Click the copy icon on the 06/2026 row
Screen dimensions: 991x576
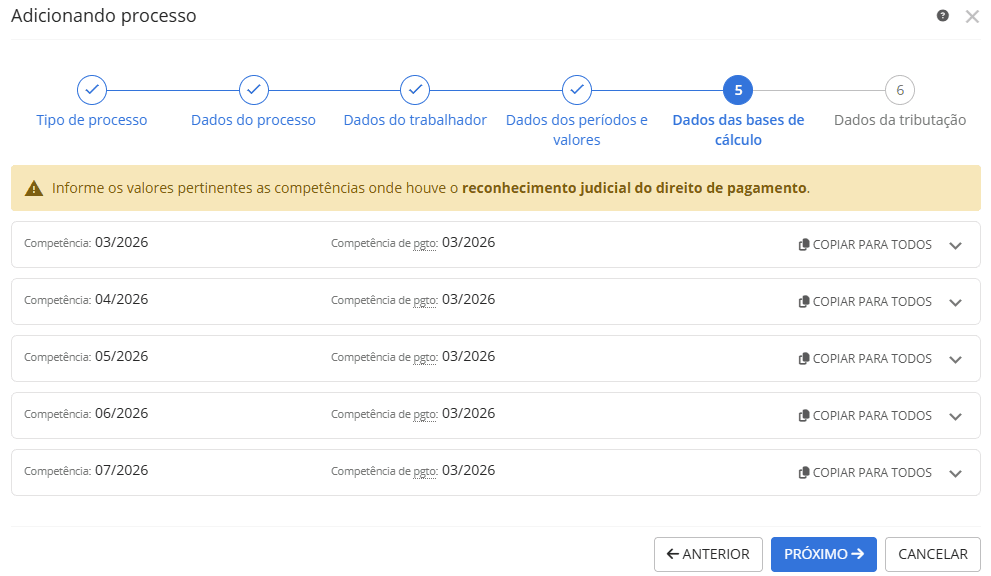(804, 415)
